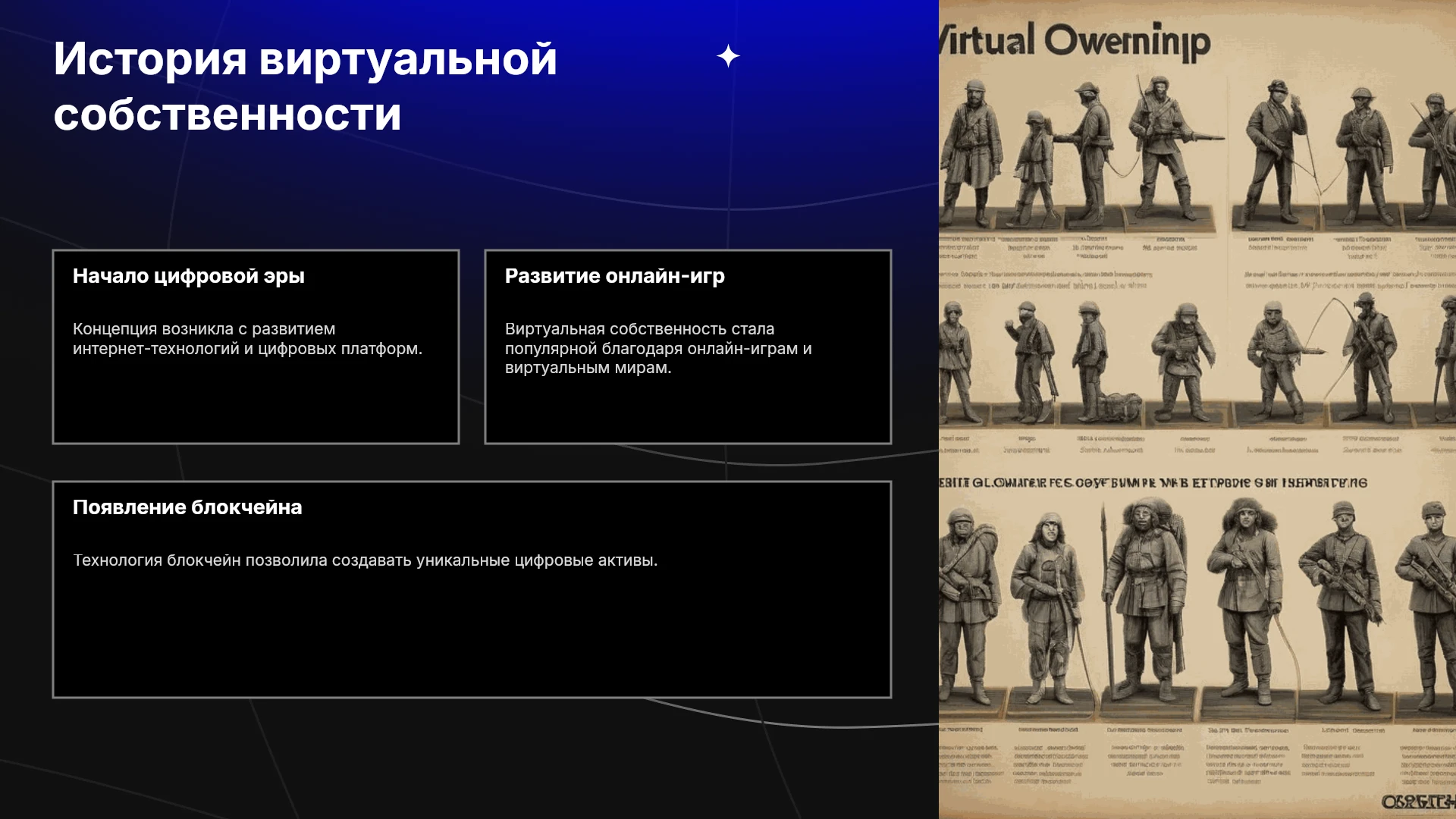This screenshot has width=1456, height=819.
Task: Click the small caption text below the bottom-row figures
Action: pyautogui.click(x=1197, y=755)
